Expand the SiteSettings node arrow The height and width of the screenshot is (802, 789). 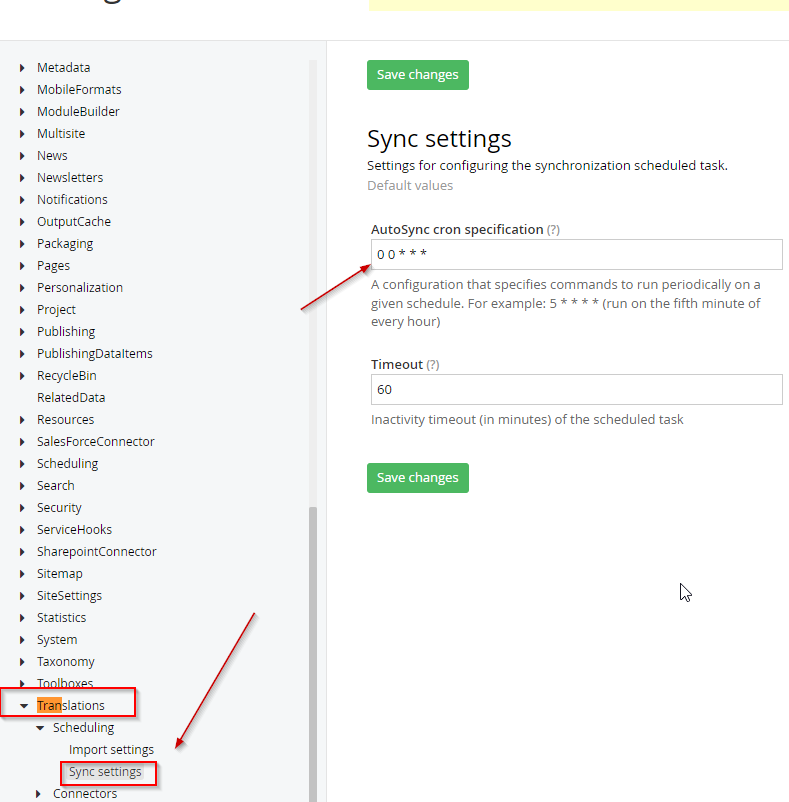(x=22, y=595)
